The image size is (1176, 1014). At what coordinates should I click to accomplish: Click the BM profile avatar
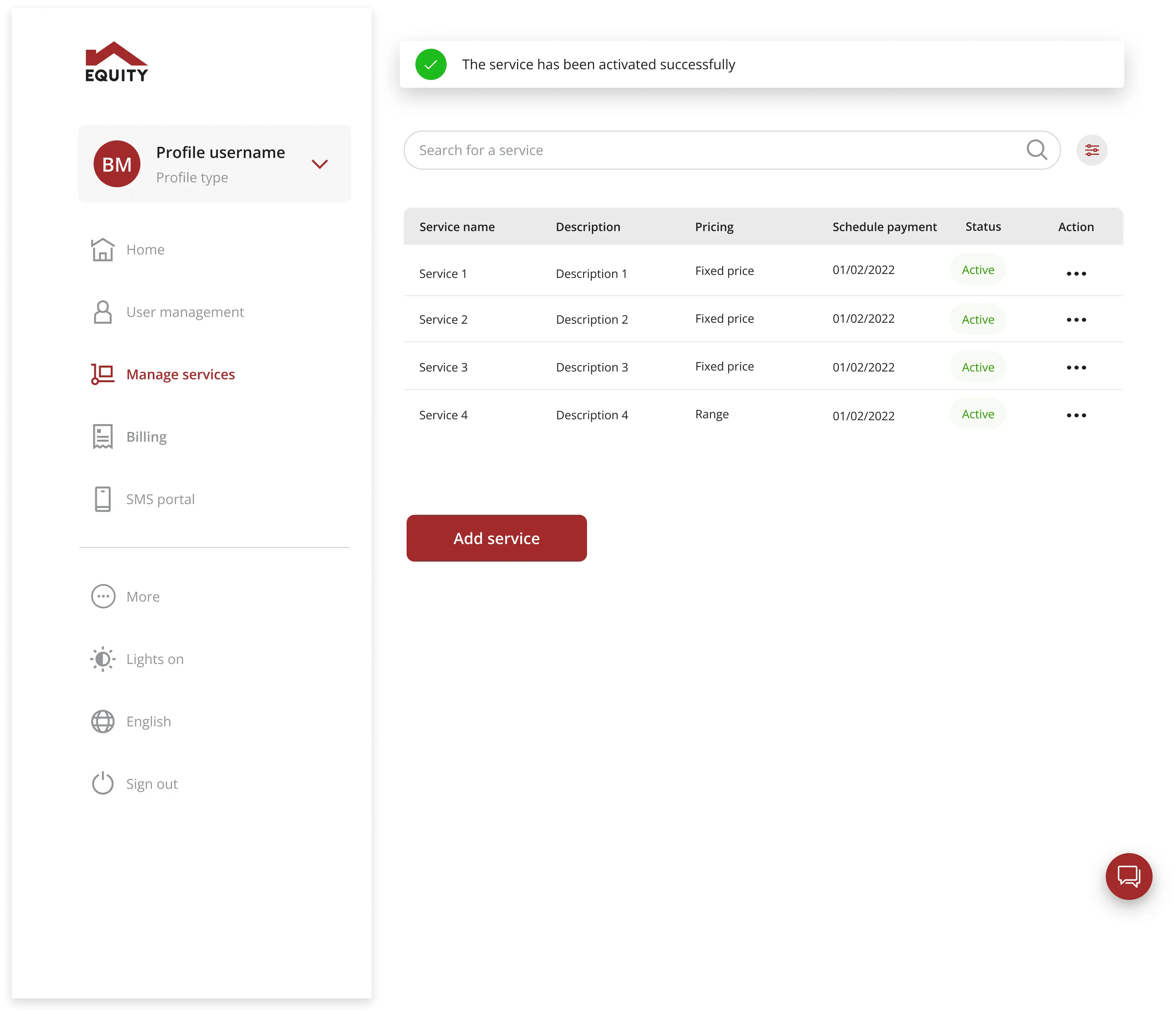(x=117, y=164)
